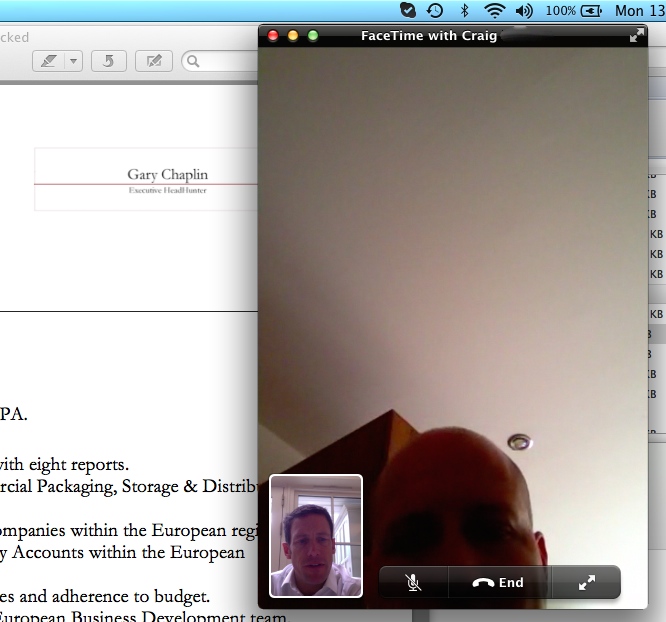Click the edit markup button in toolbar
This screenshot has width=666, height=622.
point(153,61)
